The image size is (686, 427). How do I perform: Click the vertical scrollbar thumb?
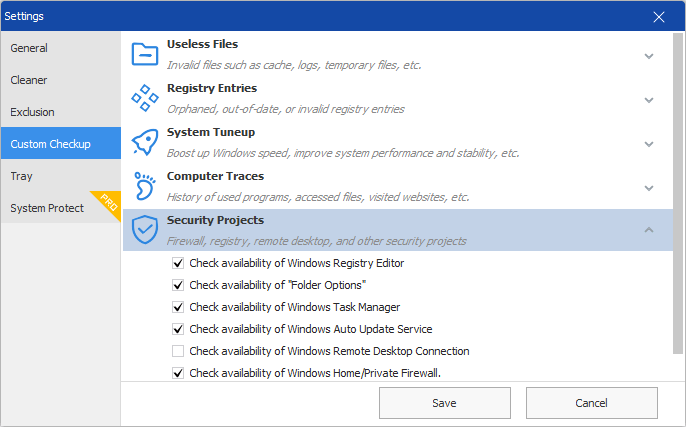coord(678,193)
